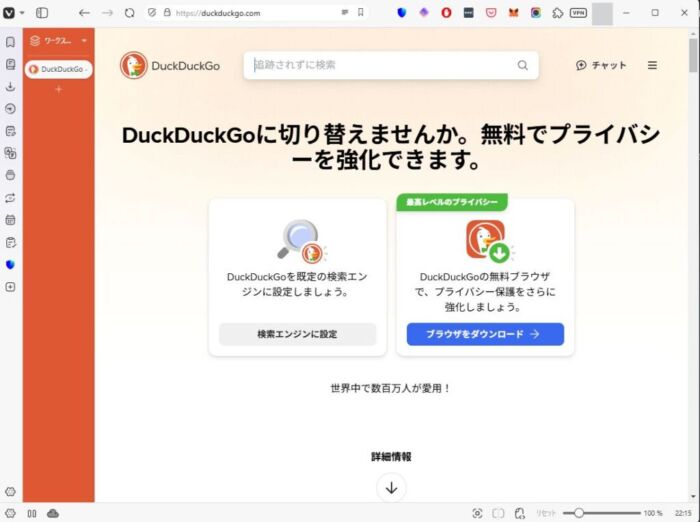The image size is (700, 522).
Task: Open Downloads panel in side bar
Action: (x=10, y=87)
